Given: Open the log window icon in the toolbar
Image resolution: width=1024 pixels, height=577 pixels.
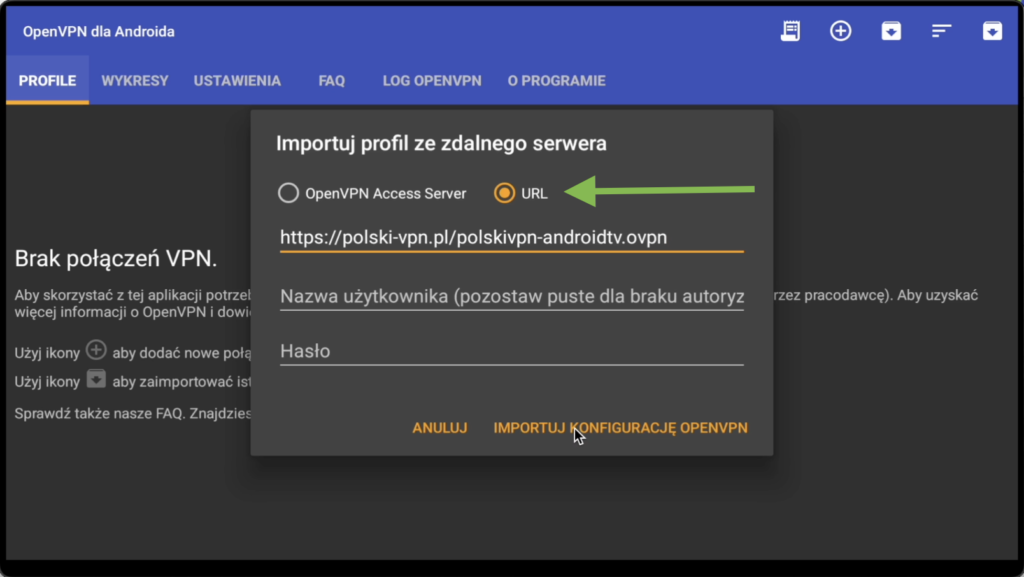Looking at the screenshot, I should tap(790, 31).
